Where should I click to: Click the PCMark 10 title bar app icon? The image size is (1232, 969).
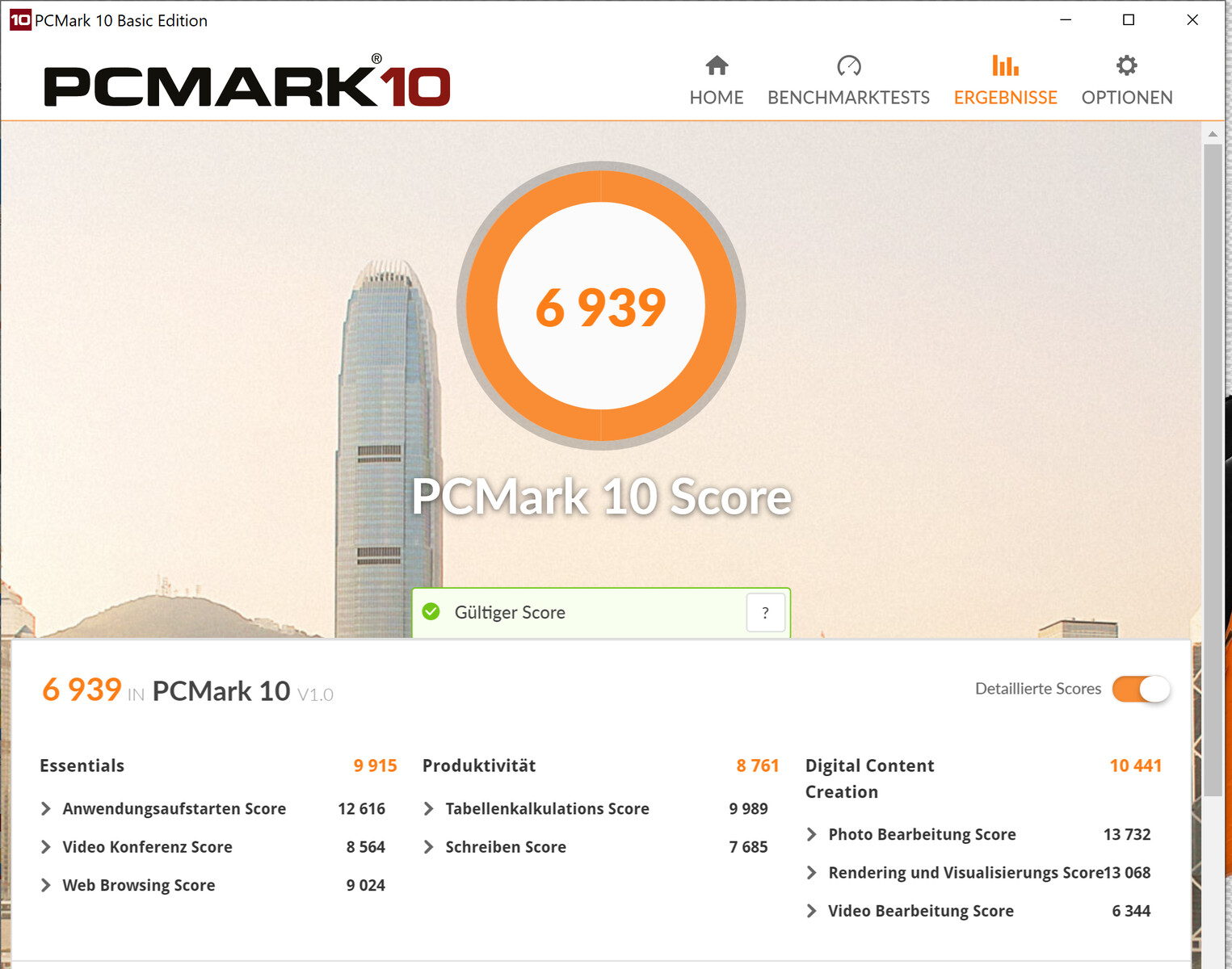19,20
